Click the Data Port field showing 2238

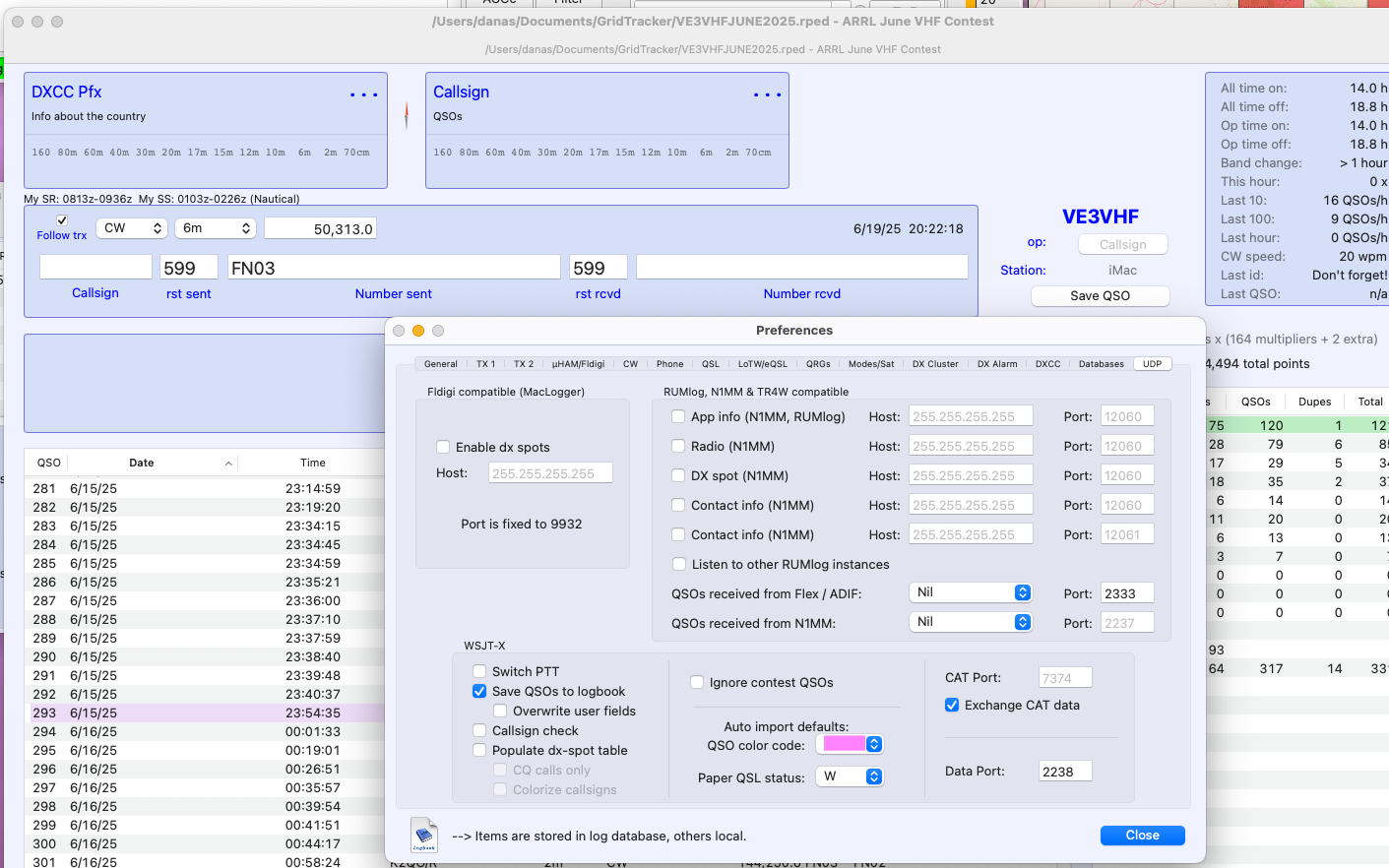pyautogui.click(x=1064, y=772)
